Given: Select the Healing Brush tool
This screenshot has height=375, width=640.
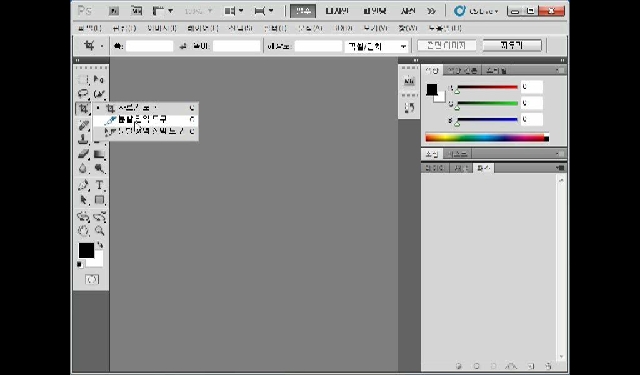Looking at the screenshot, I should (83, 125).
